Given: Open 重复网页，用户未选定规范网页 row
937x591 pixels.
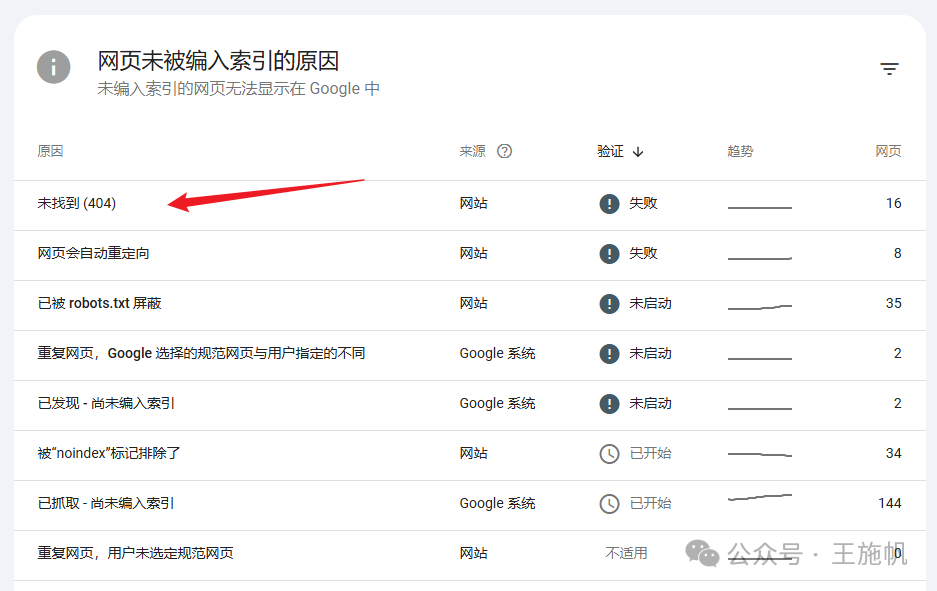Looking at the screenshot, I should 470,556.
